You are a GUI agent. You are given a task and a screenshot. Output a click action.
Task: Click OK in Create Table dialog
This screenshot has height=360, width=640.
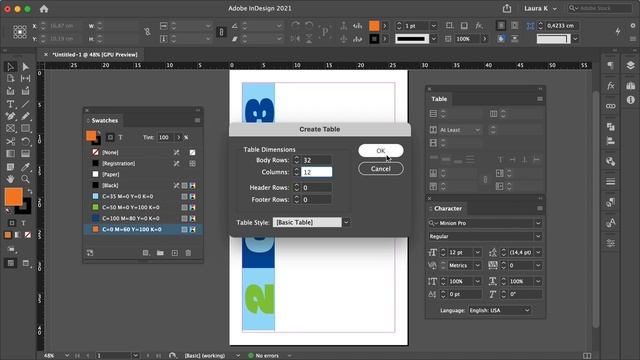[381, 151]
